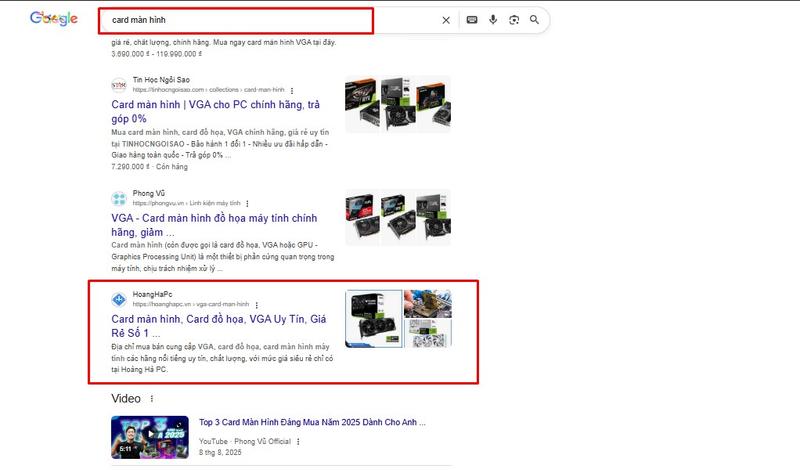Viewport: 800px width, 470px height.
Task: Click HoangHaPc site favicon
Action: (119, 299)
